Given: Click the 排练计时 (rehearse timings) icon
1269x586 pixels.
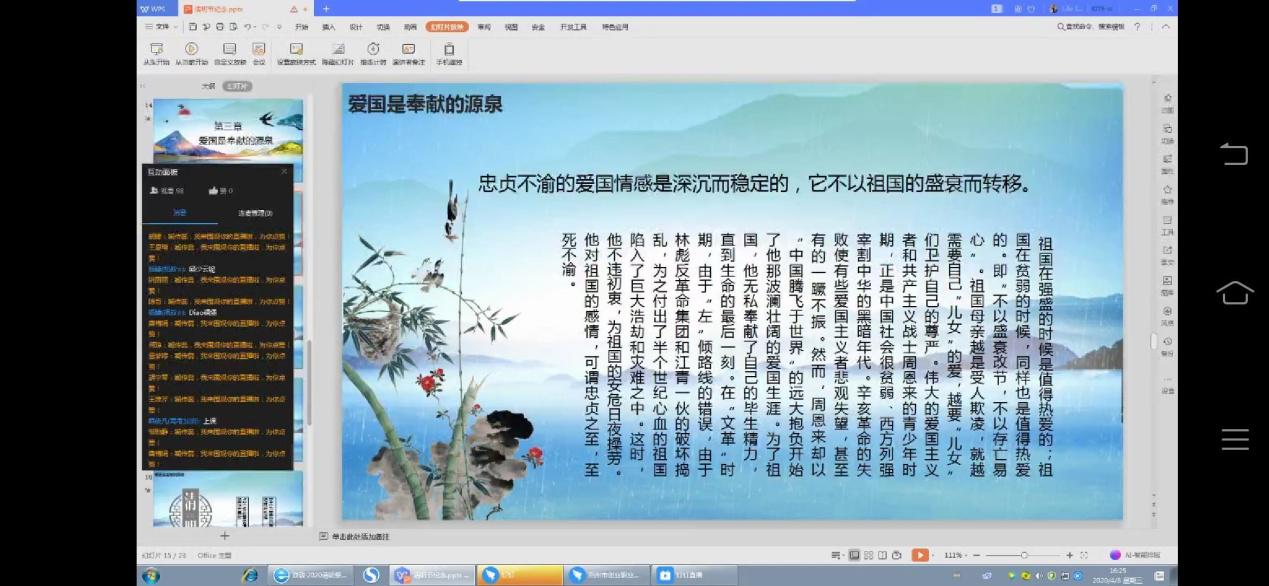Looking at the screenshot, I should [x=373, y=49].
